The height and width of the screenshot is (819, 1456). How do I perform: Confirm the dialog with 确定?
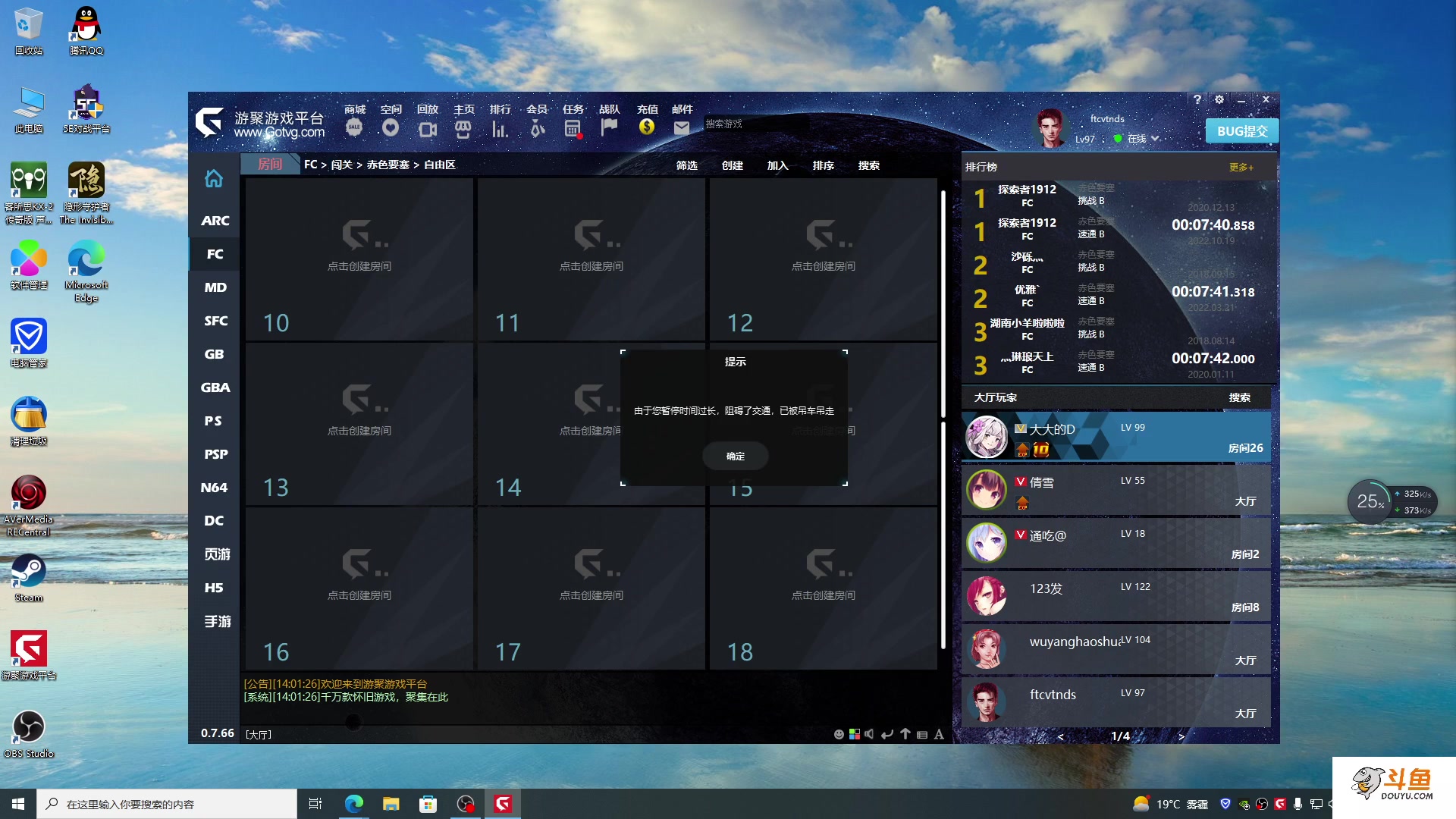735,456
